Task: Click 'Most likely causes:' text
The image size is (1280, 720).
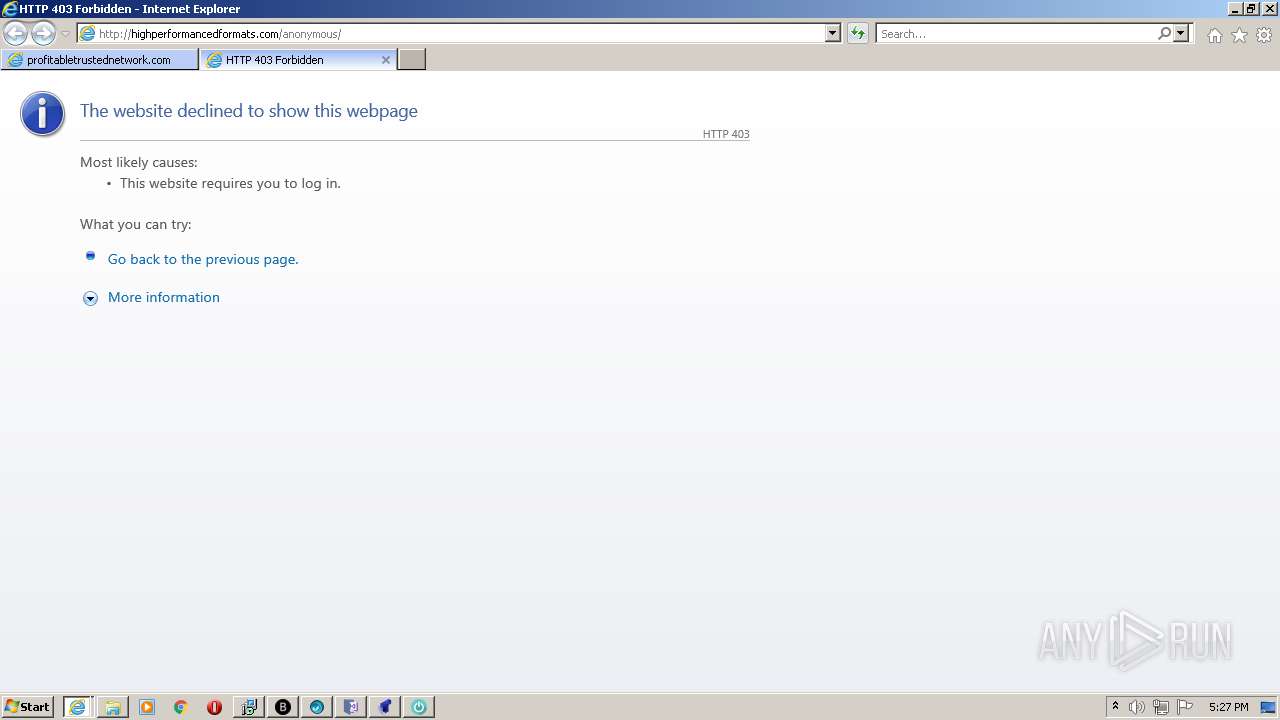Action: pyautogui.click(x=139, y=162)
